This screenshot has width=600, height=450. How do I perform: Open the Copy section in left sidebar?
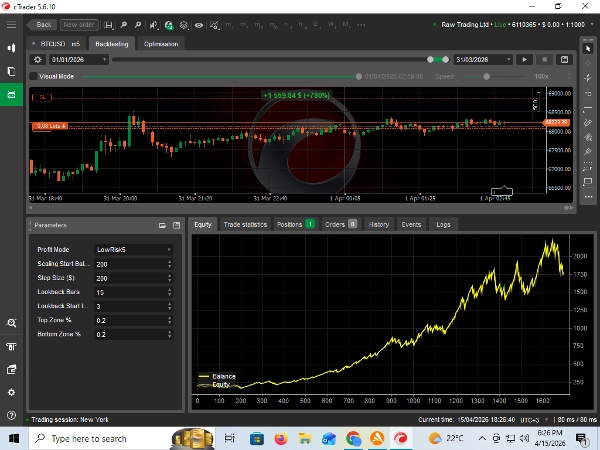pos(11,72)
